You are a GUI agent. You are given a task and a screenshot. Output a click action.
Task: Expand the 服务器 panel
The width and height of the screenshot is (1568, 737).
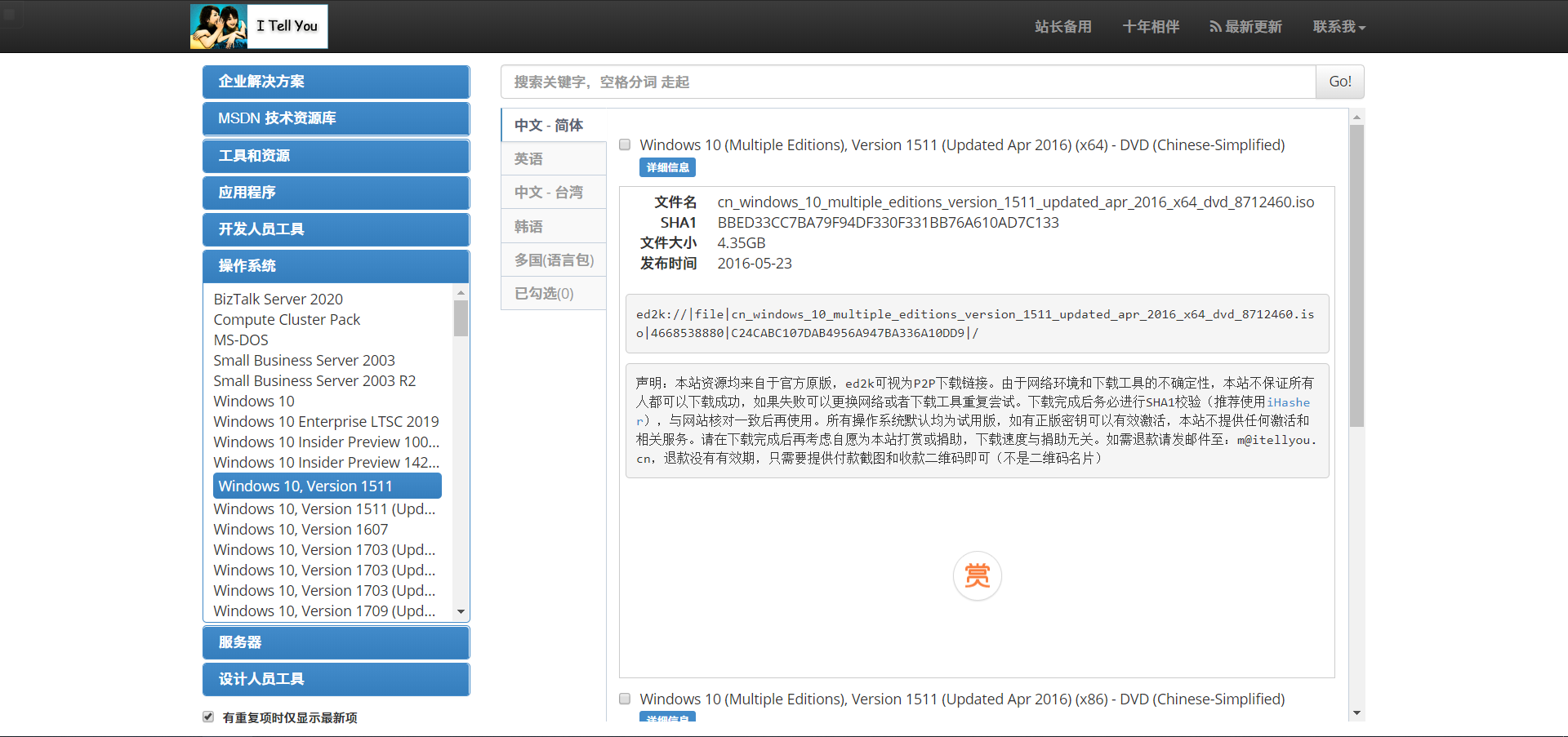pyautogui.click(x=336, y=642)
